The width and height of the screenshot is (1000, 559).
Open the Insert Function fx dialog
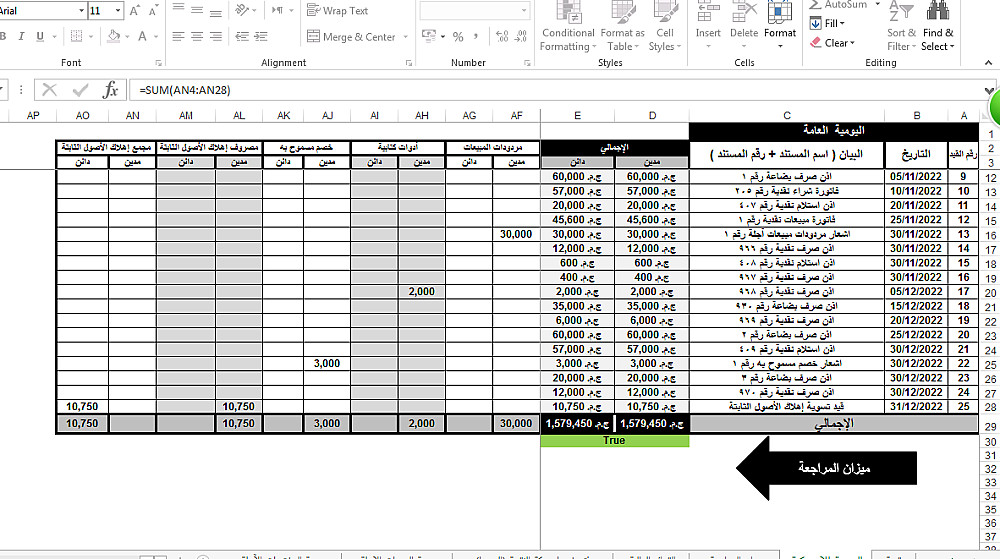110,90
